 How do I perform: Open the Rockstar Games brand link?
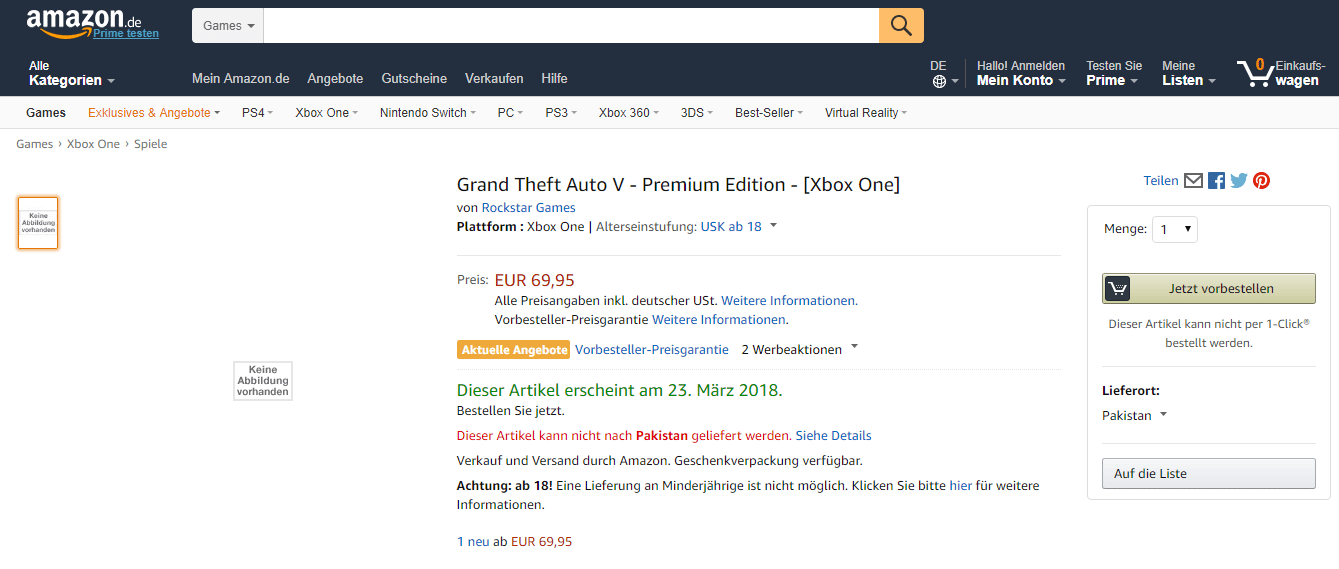[528, 208]
